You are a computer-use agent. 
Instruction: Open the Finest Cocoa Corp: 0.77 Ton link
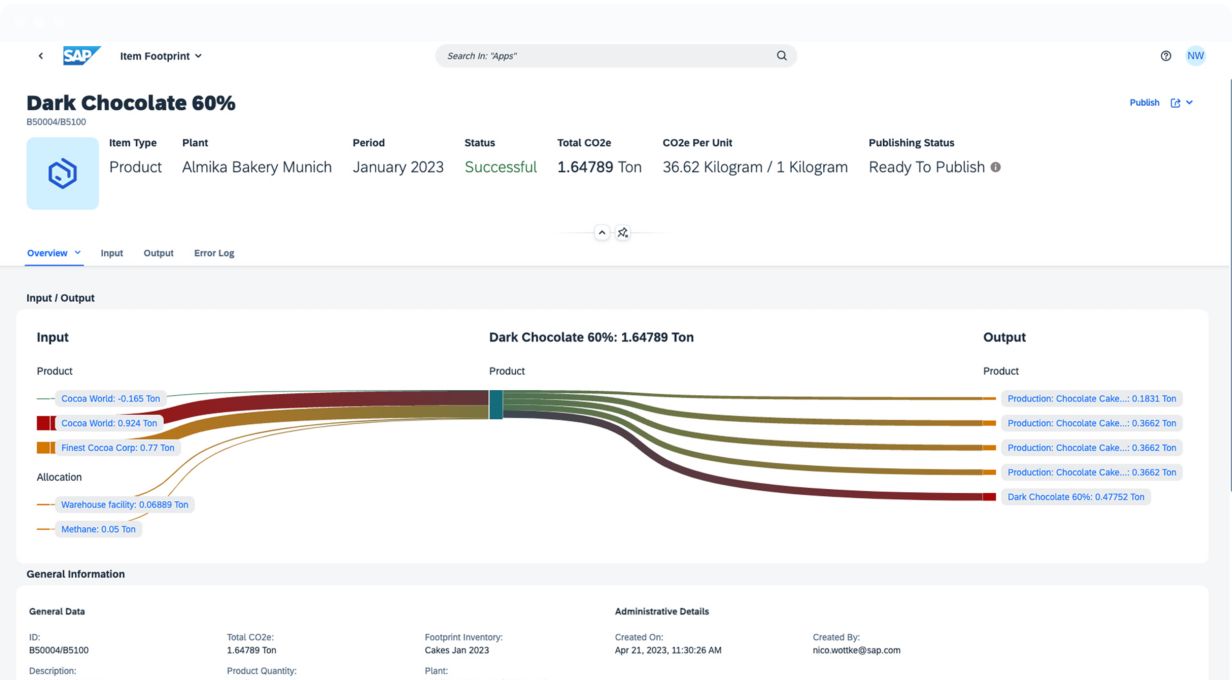pos(117,448)
